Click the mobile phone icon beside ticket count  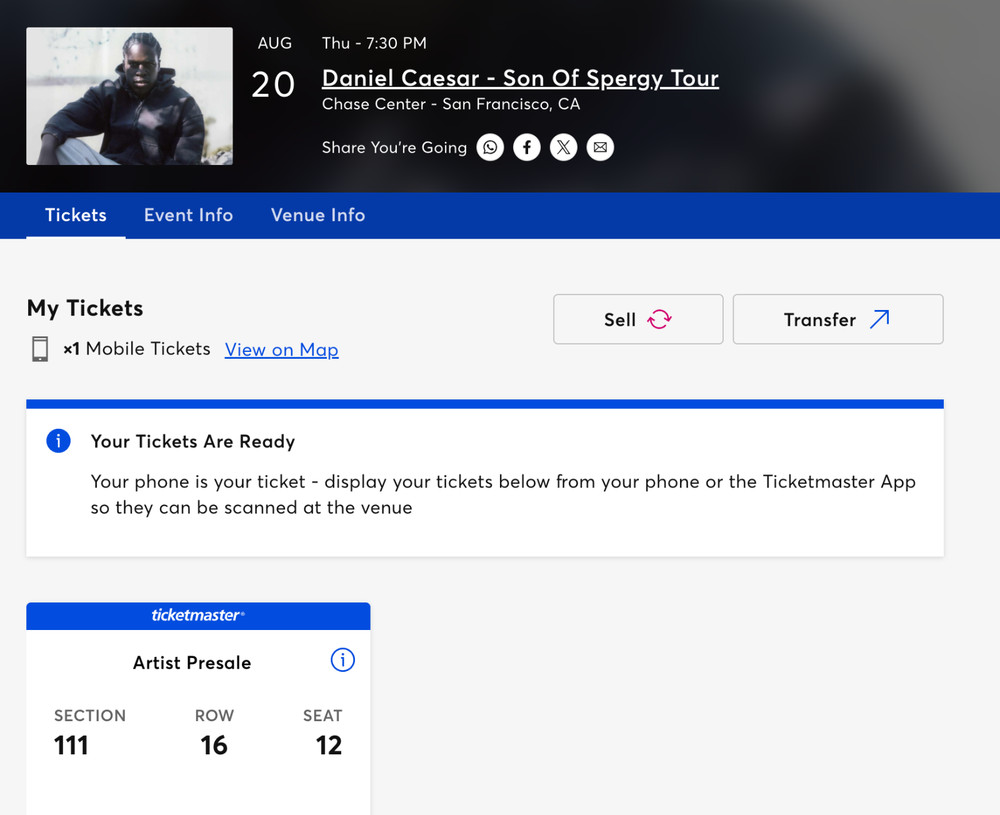40,349
